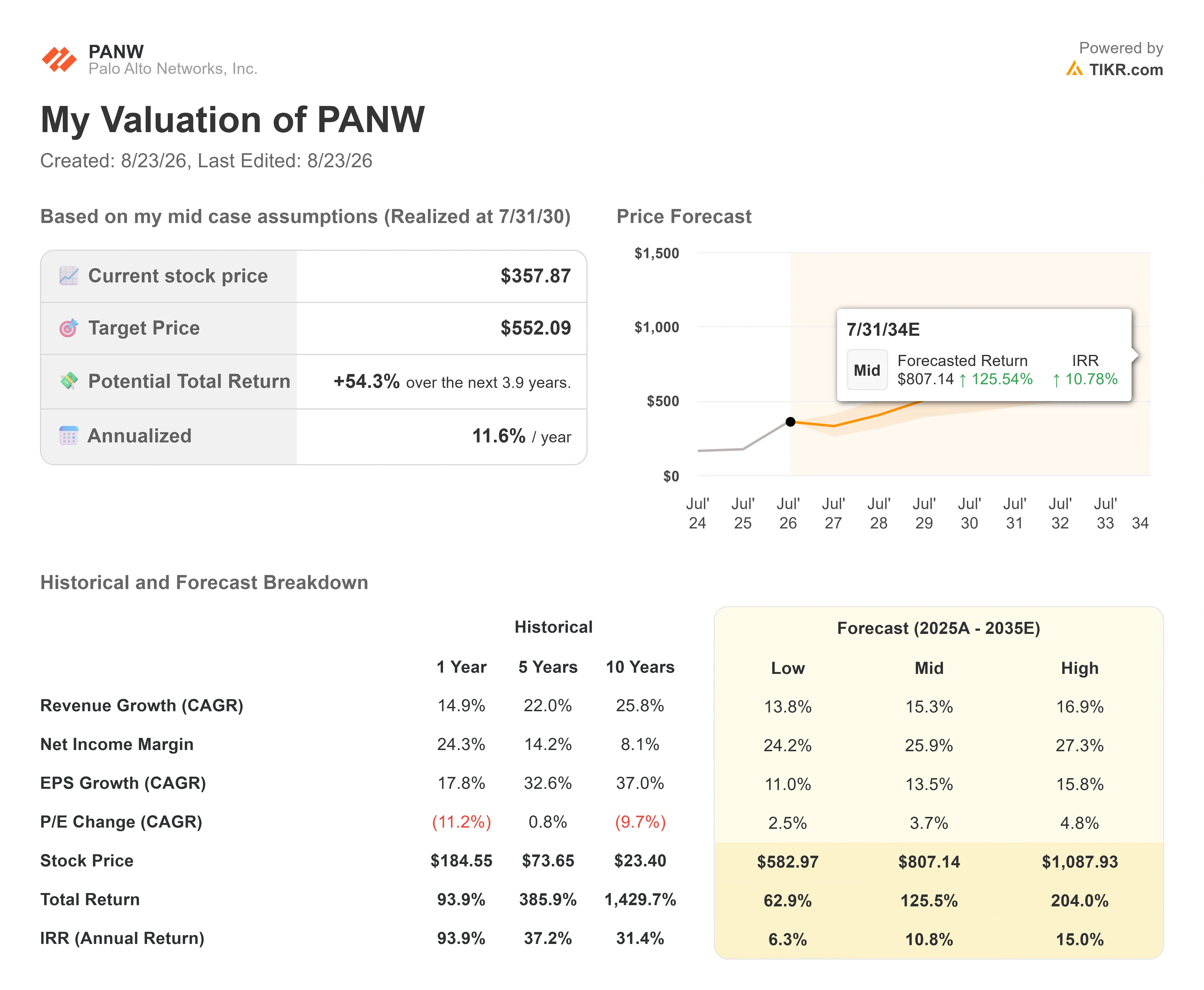Image resolution: width=1204 pixels, height=990 pixels.
Task: Click the $807.14 mid forecast price in table
Action: point(929,862)
